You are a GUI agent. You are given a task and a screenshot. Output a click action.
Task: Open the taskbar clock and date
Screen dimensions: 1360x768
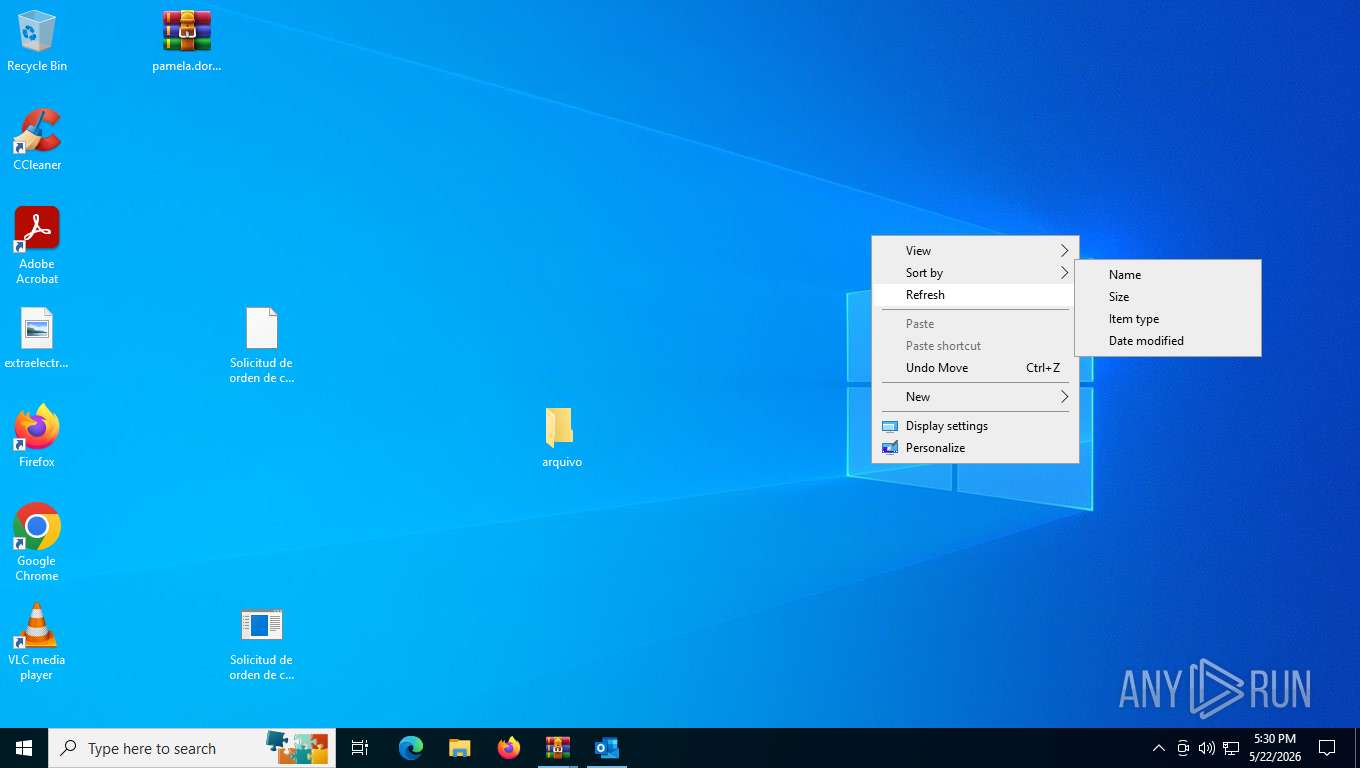[1275, 748]
